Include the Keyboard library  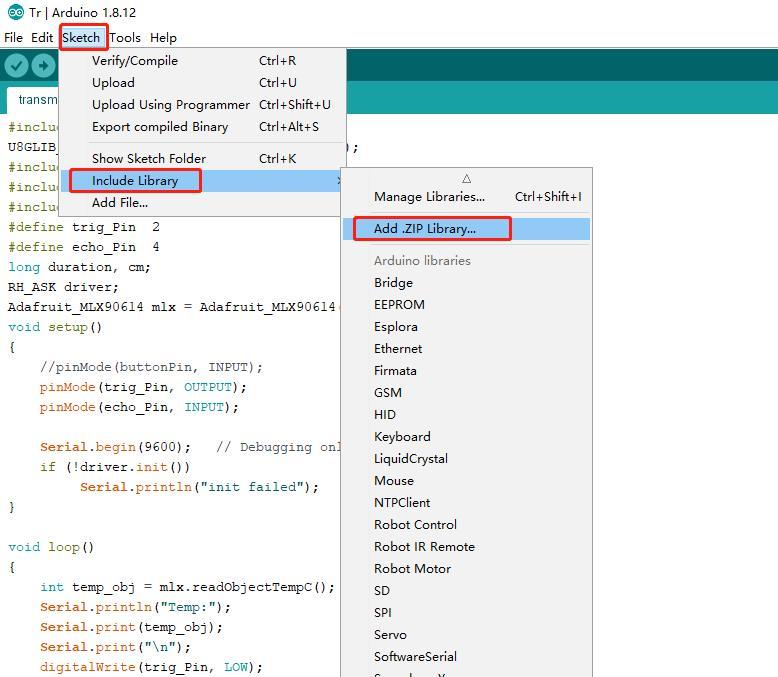466,436
